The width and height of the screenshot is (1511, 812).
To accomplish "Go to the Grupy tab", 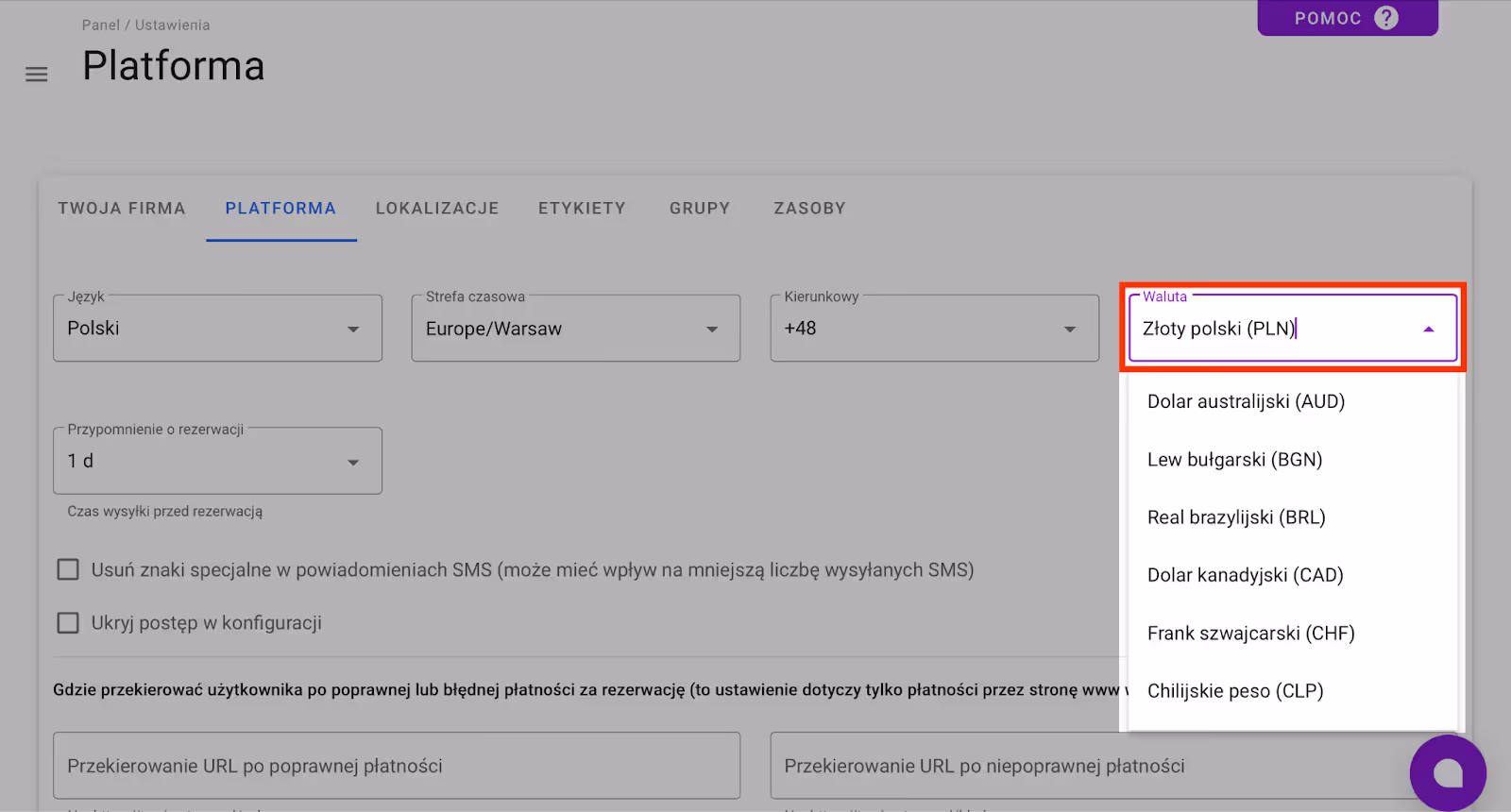I will coord(700,209).
